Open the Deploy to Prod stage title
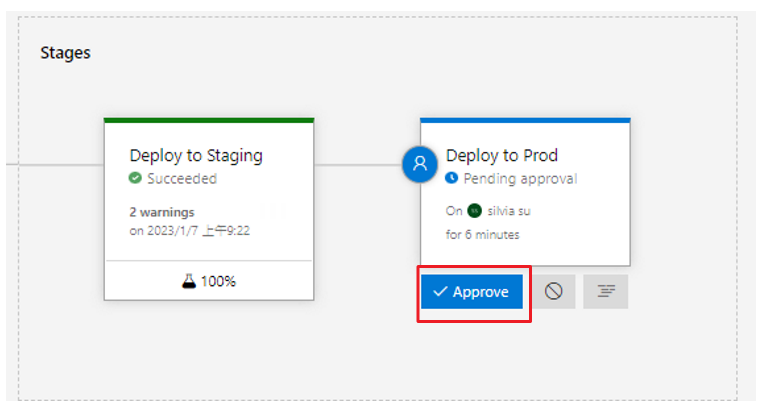 (x=501, y=156)
